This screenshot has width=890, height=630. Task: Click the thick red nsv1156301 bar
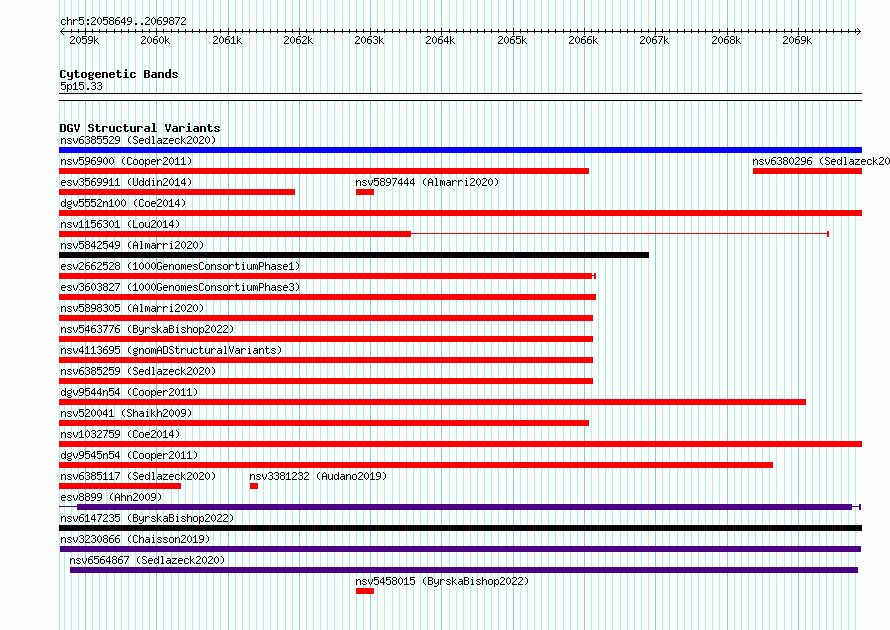coord(235,234)
